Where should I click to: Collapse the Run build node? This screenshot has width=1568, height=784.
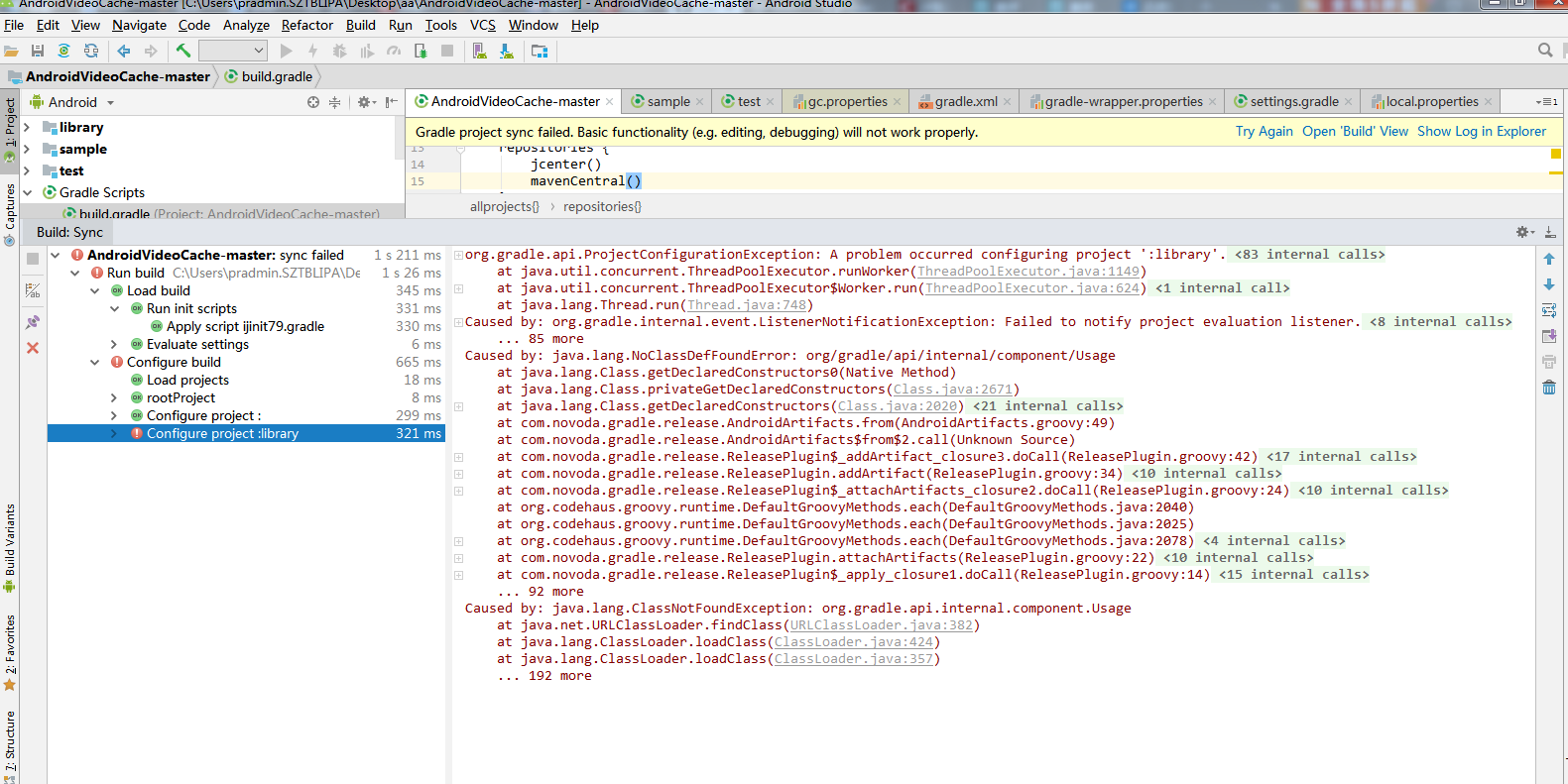(74, 273)
